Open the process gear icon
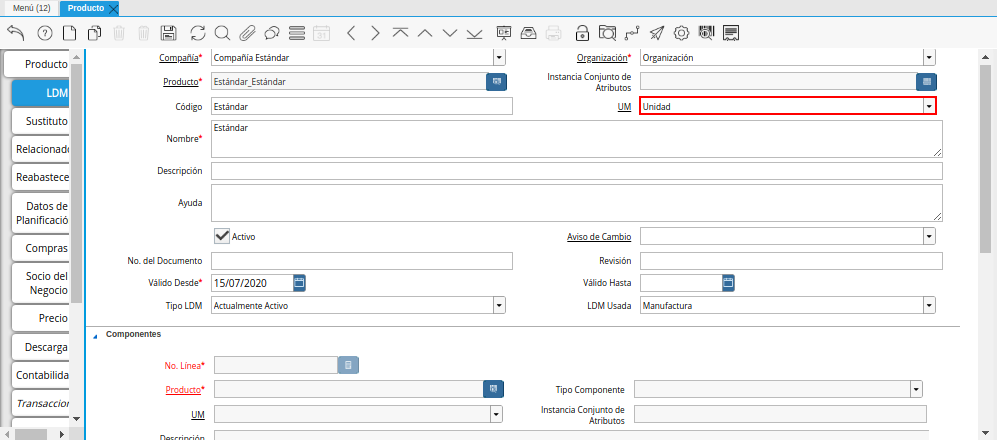 point(682,33)
